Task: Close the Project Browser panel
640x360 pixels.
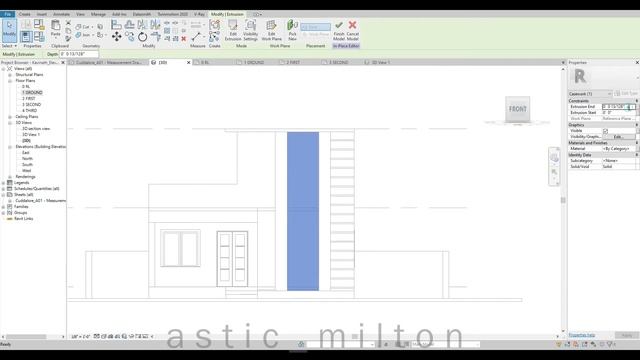Action: [63, 62]
